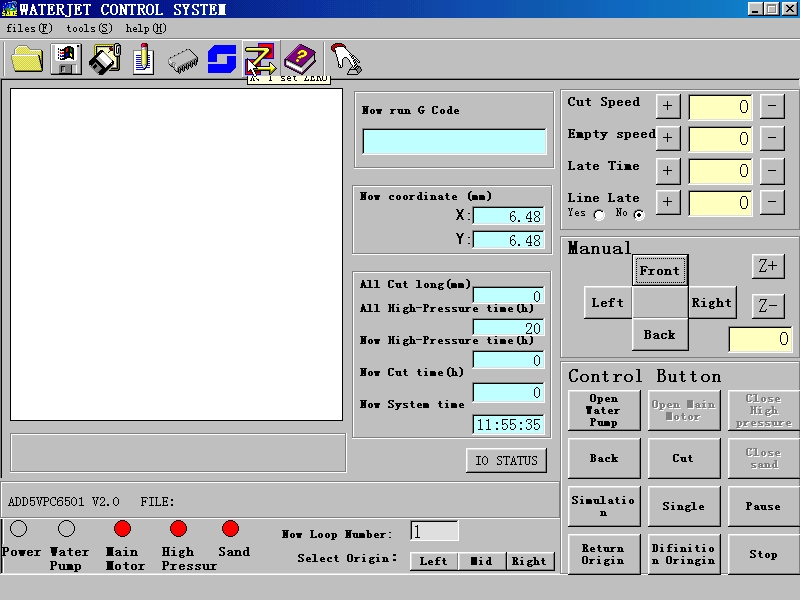The height and width of the screenshot is (600, 800).
Task: Open the tools menu
Action: pyautogui.click(x=88, y=28)
